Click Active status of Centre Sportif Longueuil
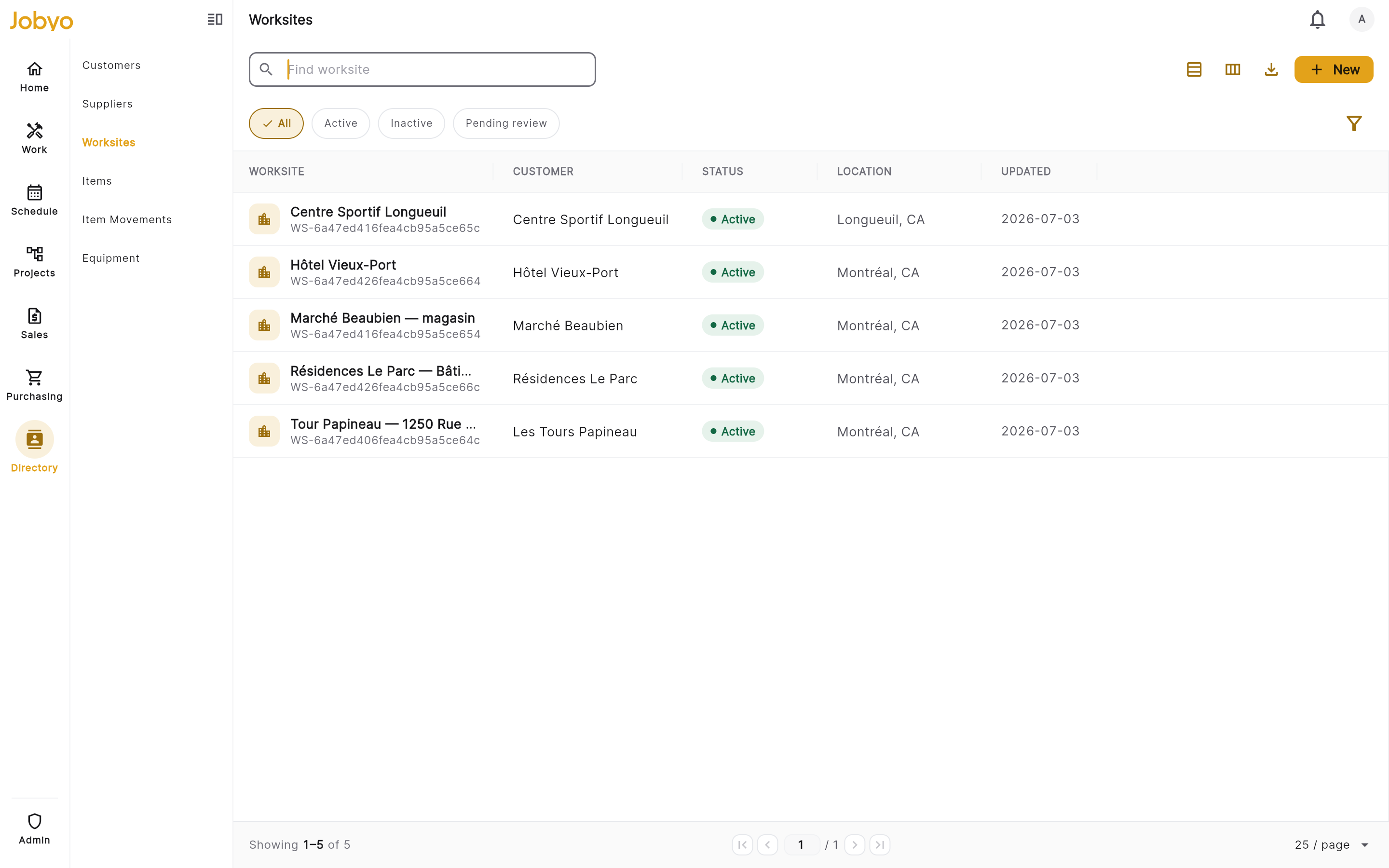The width and height of the screenshot is (1389, 868). [733, 219]
